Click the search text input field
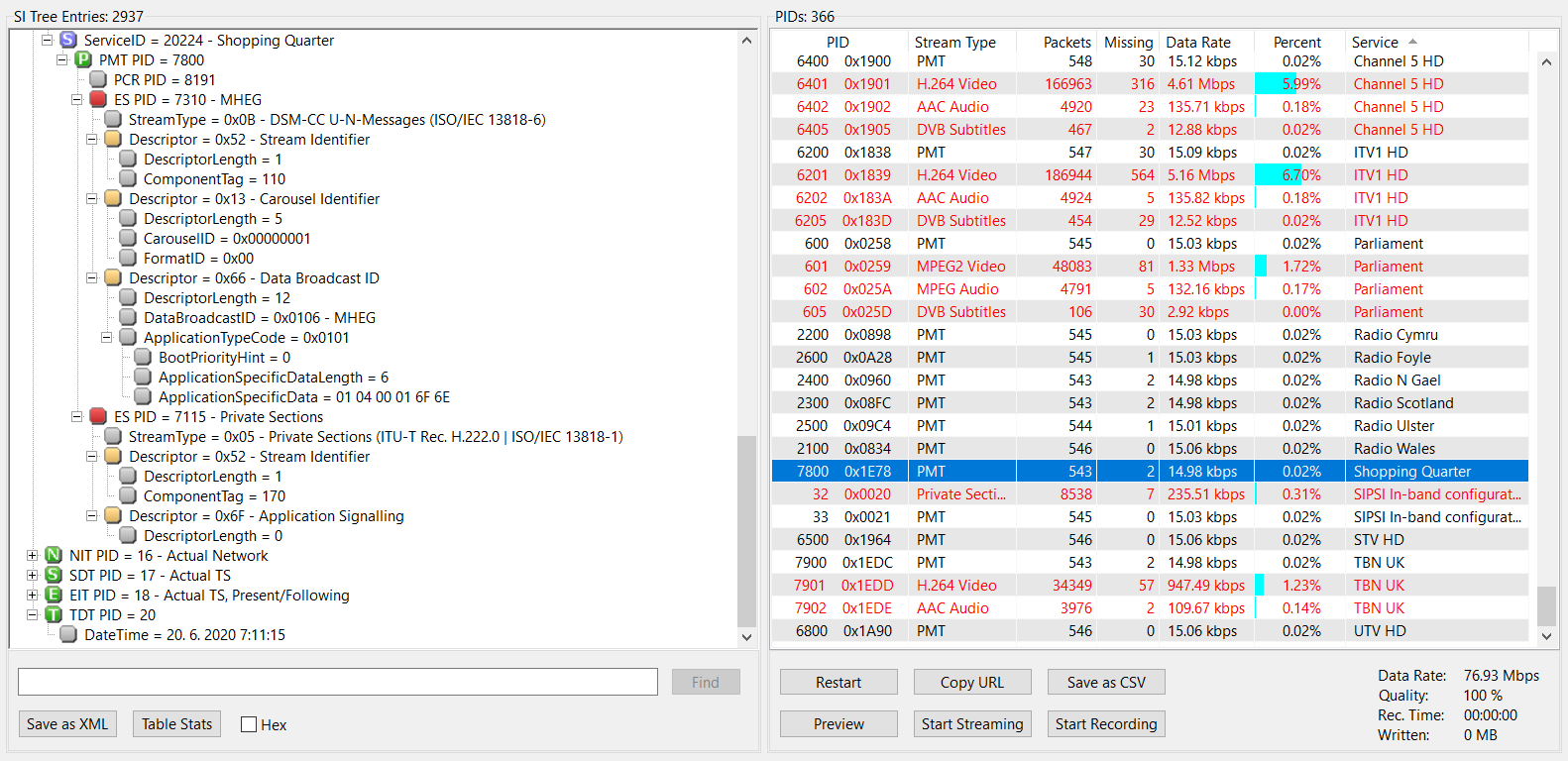The height and width of the screenshot is (761, 1568). coord(338,682)
